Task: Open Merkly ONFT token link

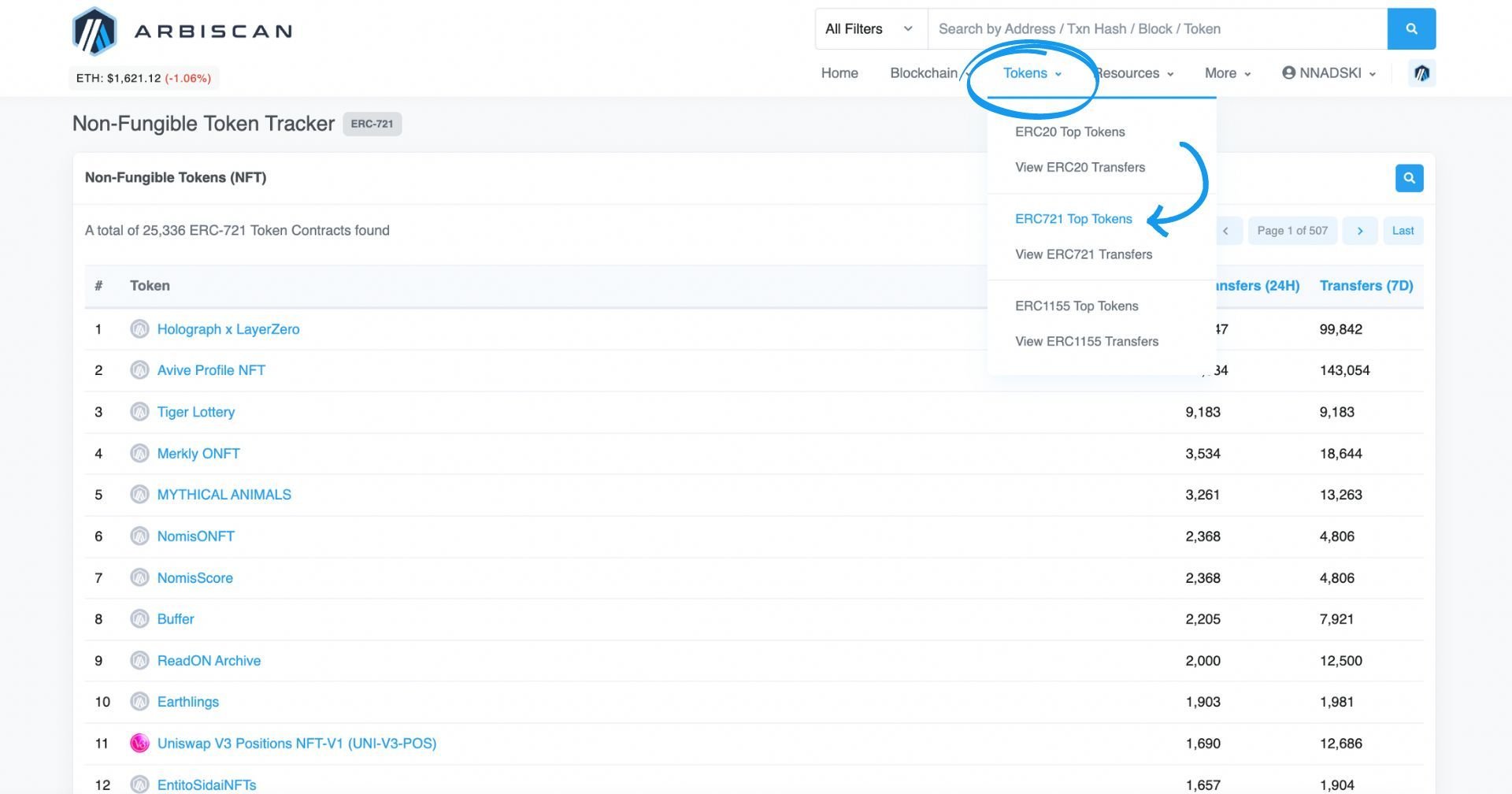Action: (198, 454)
